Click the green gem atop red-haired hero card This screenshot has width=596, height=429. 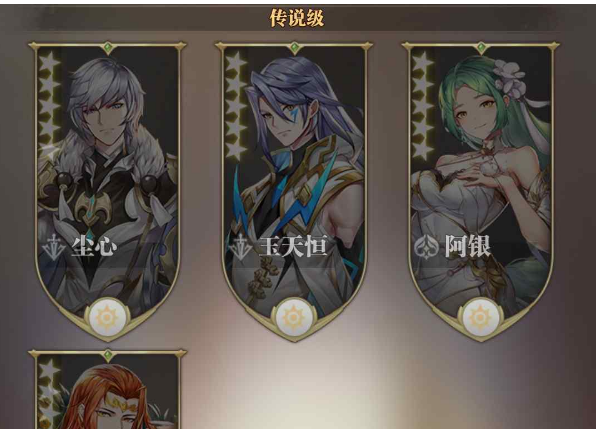pos(108,356)
